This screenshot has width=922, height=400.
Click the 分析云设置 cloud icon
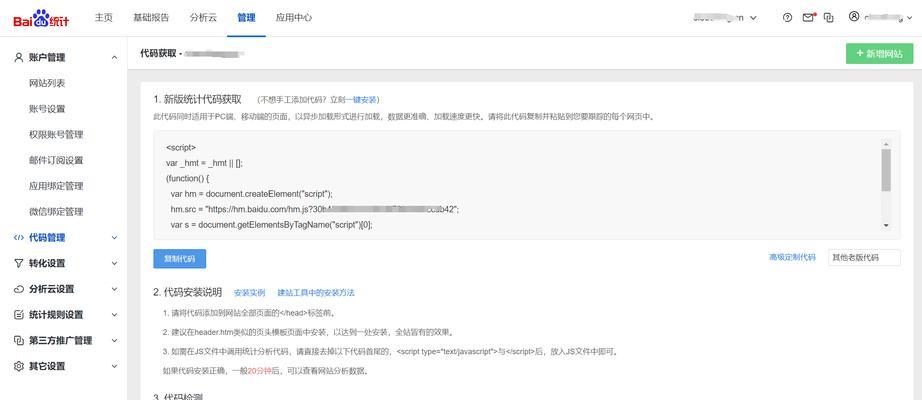click(19, 289)
